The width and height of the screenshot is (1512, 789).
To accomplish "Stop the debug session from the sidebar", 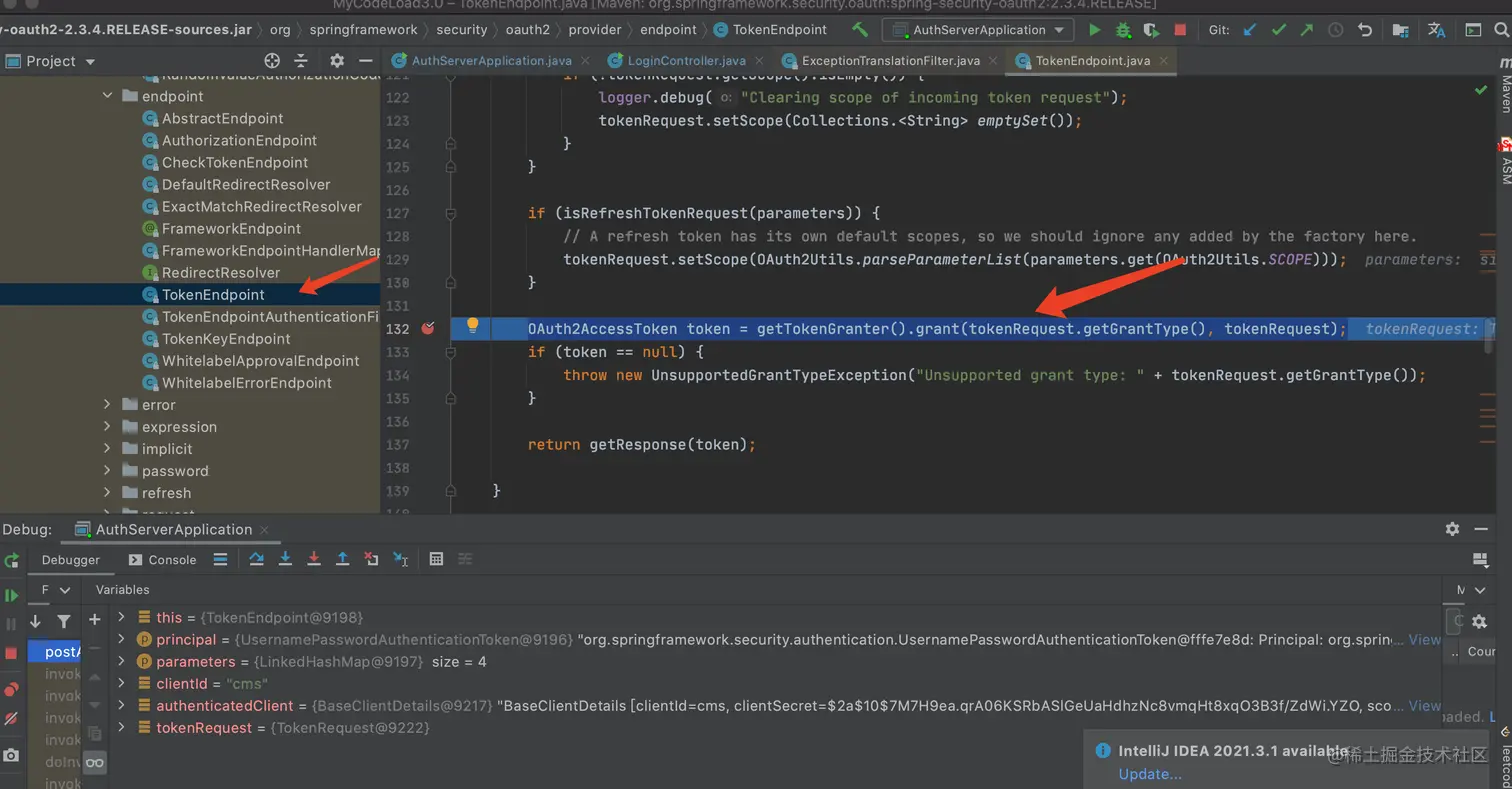I will click(x=11, y=653).
